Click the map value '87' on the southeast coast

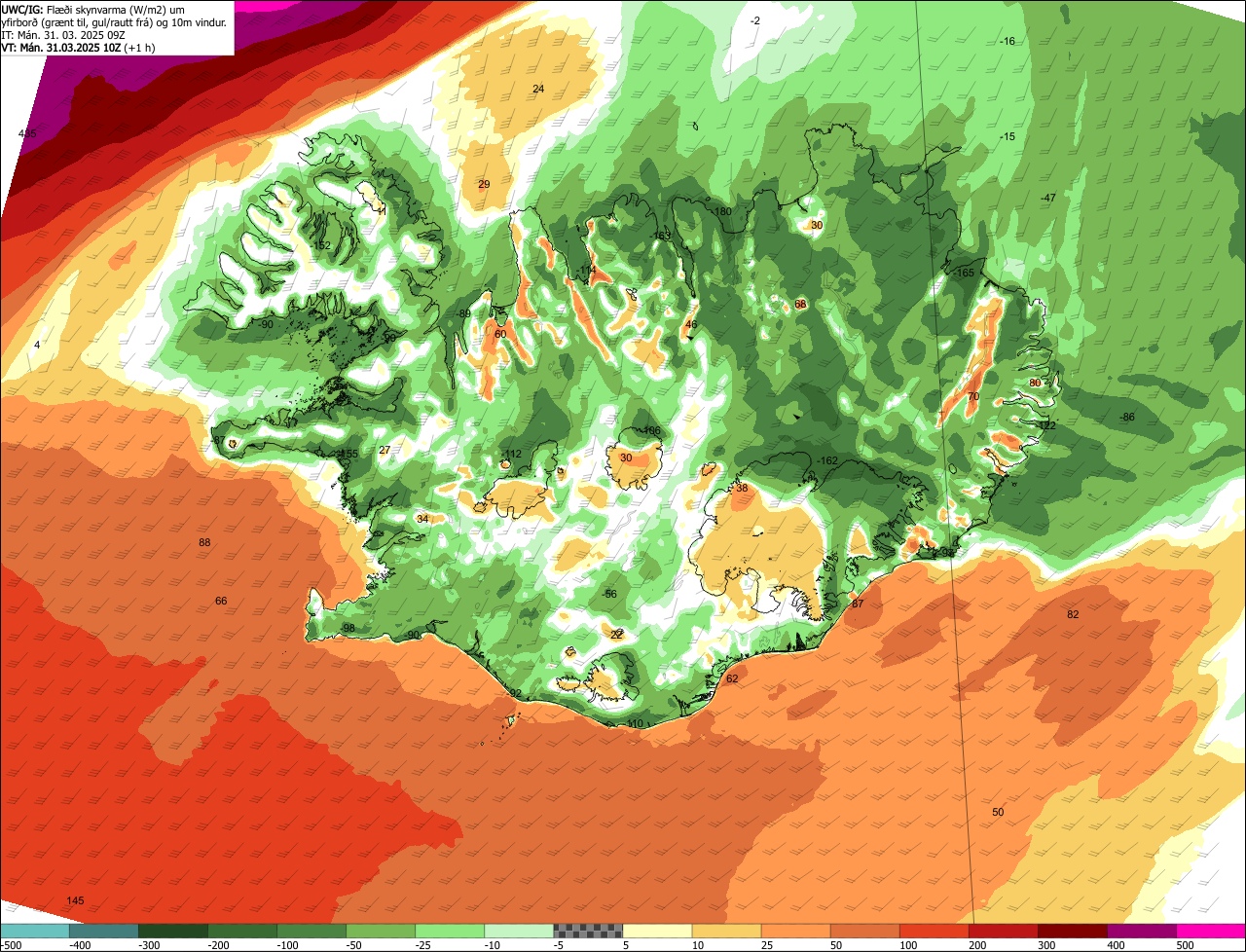[858, 604]
